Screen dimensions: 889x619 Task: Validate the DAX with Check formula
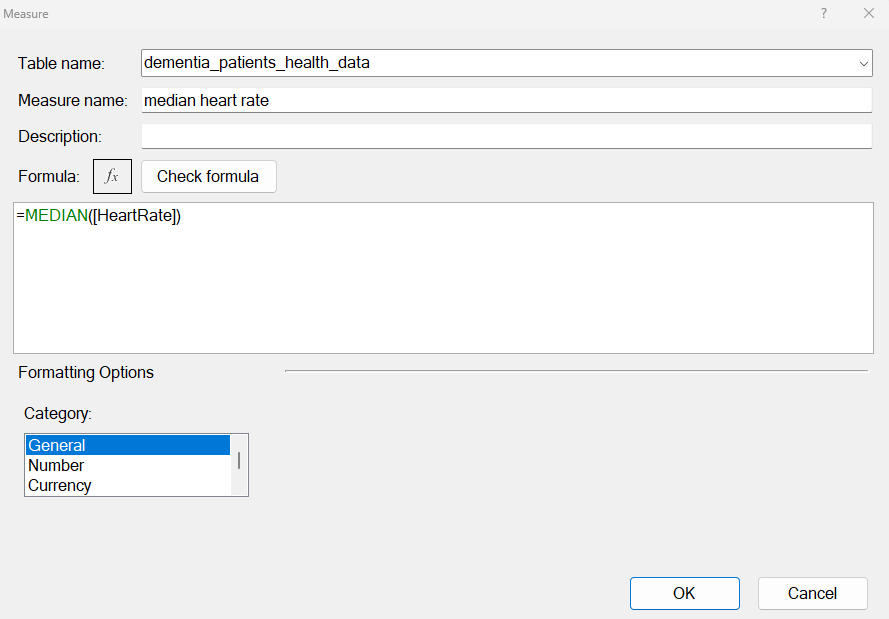pos(208,176)
